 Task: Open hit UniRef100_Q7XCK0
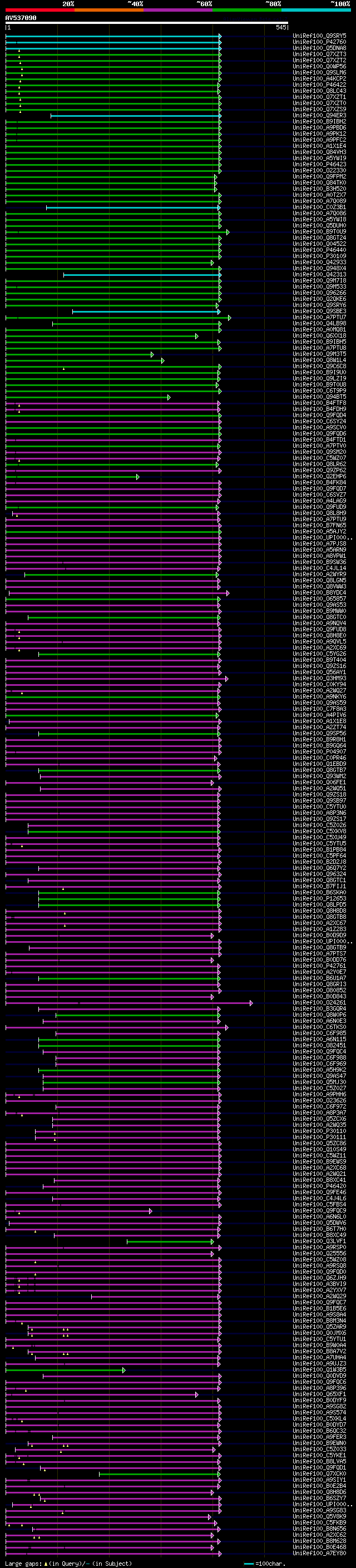tap(319, 1474)
